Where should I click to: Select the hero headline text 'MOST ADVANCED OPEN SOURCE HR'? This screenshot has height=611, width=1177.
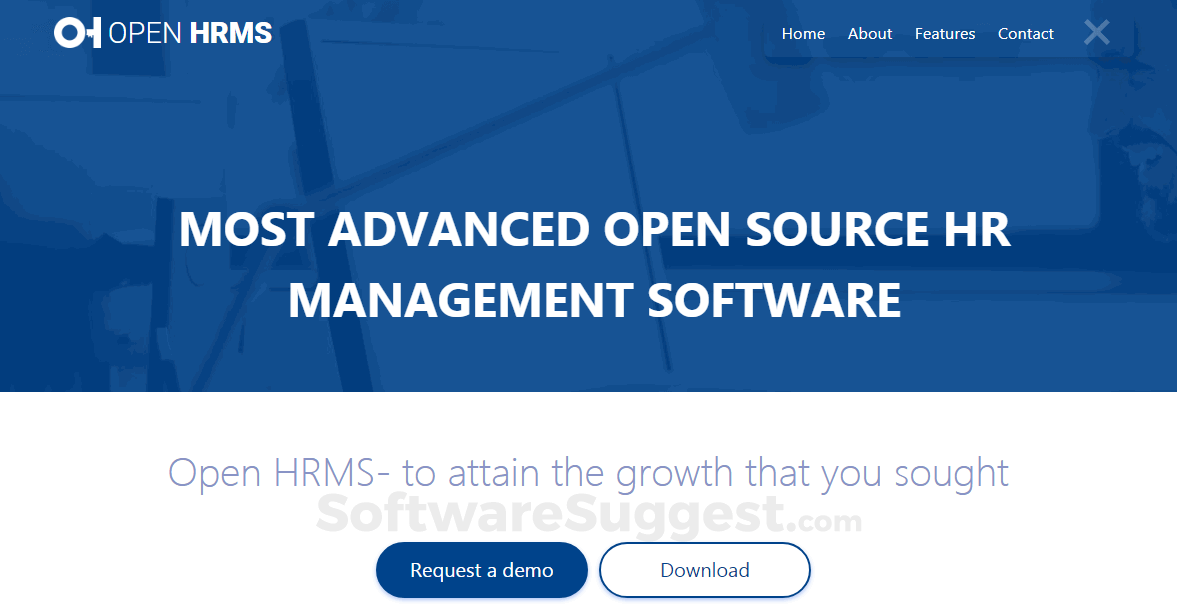click(x=595, y=229)
